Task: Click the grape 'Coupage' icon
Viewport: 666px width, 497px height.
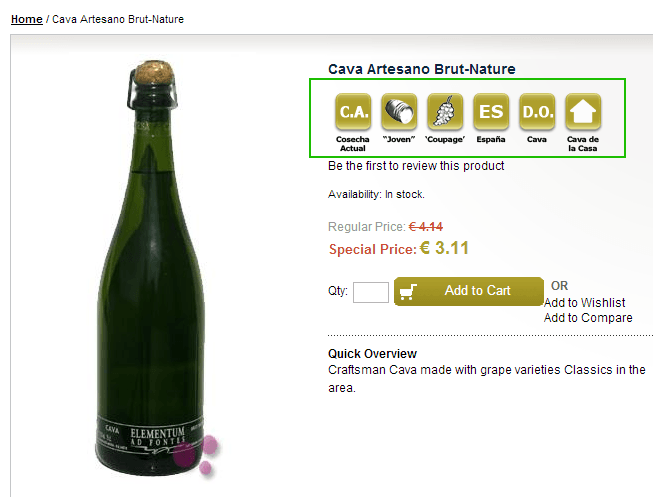Action: coord(445,112)
